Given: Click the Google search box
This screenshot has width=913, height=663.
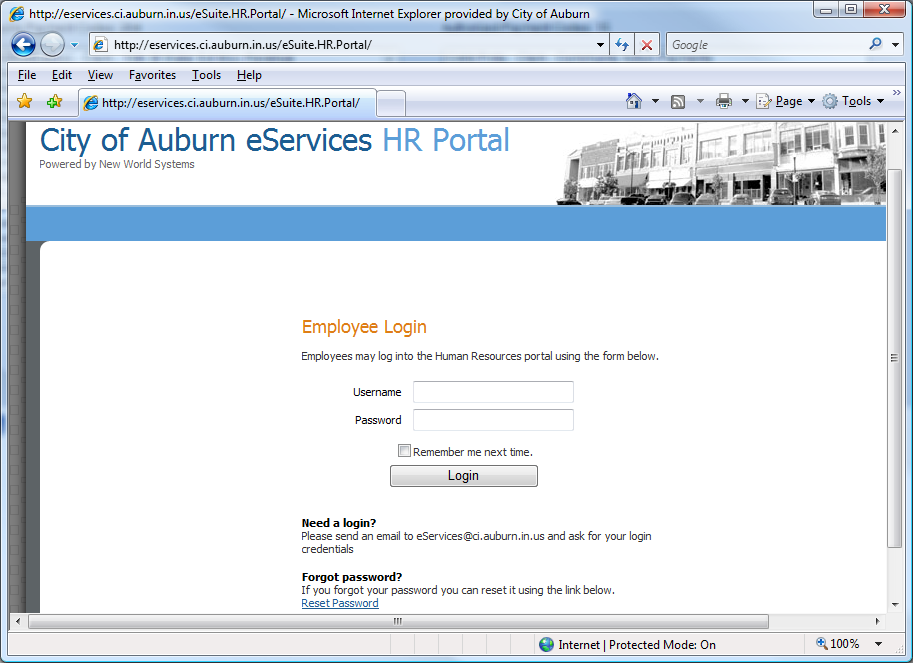Looking at the screenshot, I should click(x=766, y=45).
